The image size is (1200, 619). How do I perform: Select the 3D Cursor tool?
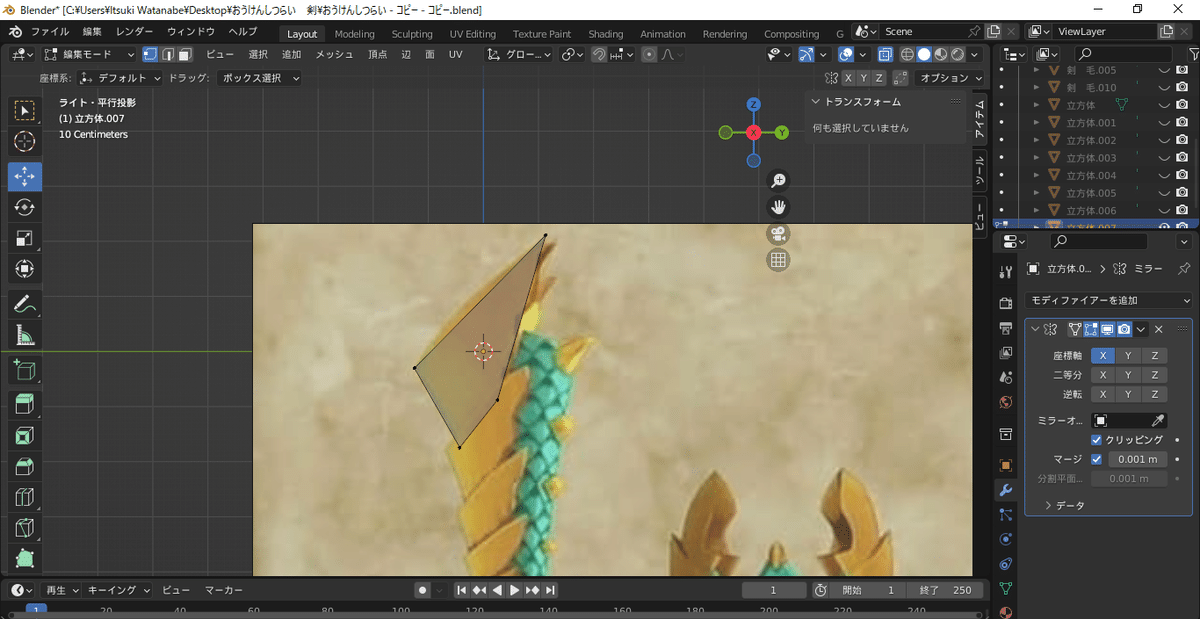(25, 142)
